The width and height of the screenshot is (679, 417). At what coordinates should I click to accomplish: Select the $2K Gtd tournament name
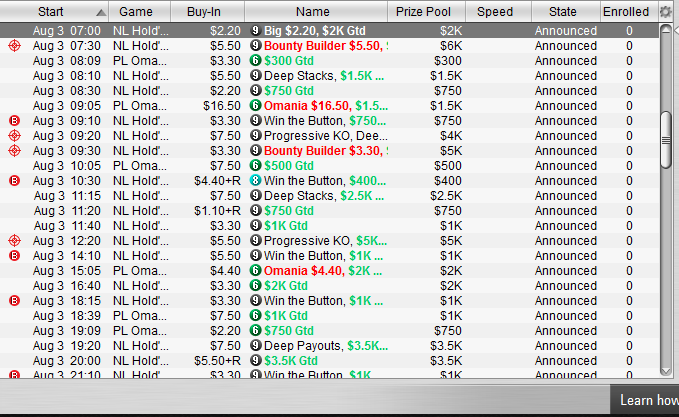tap(286, 286)
